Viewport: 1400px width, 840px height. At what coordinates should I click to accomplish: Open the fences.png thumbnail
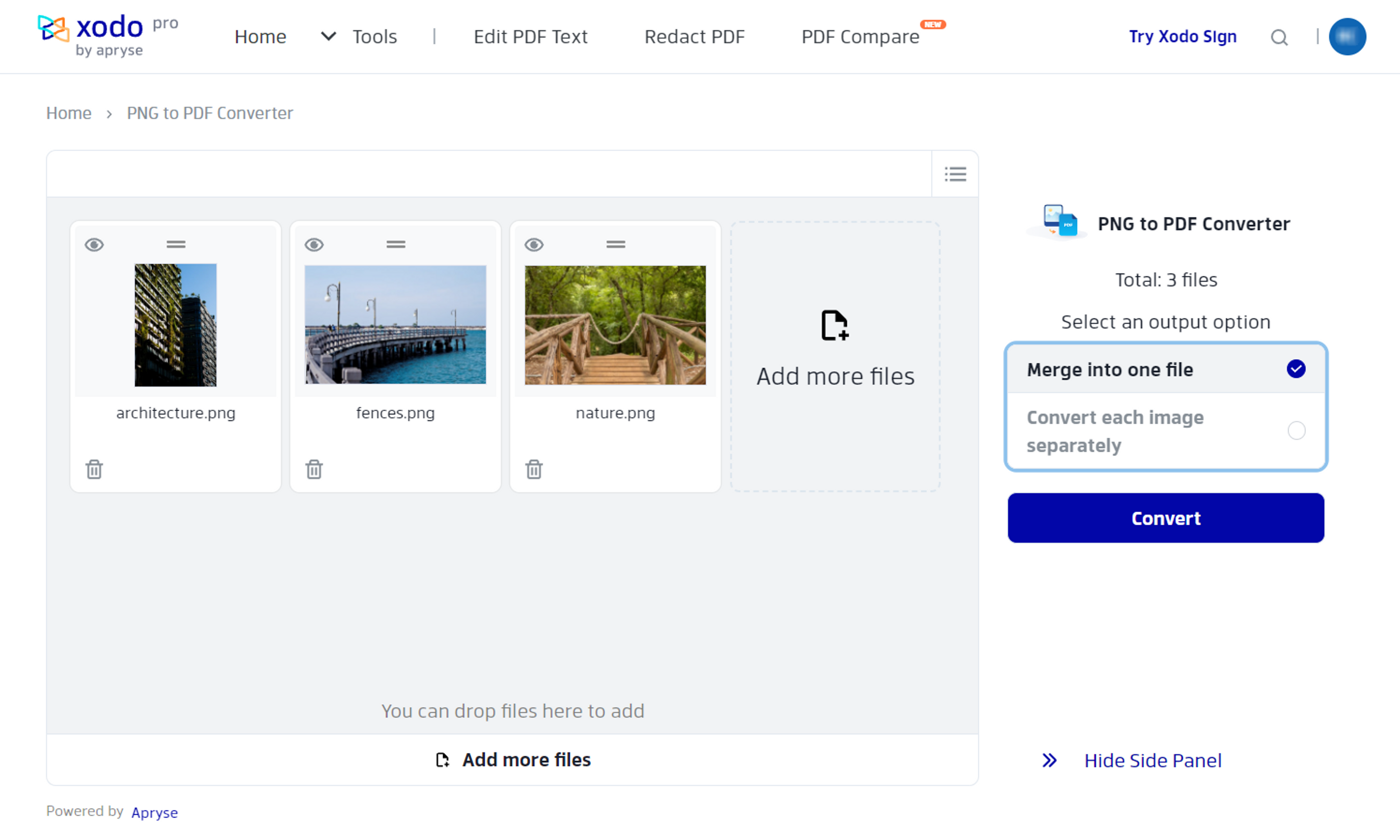(395, 325)
